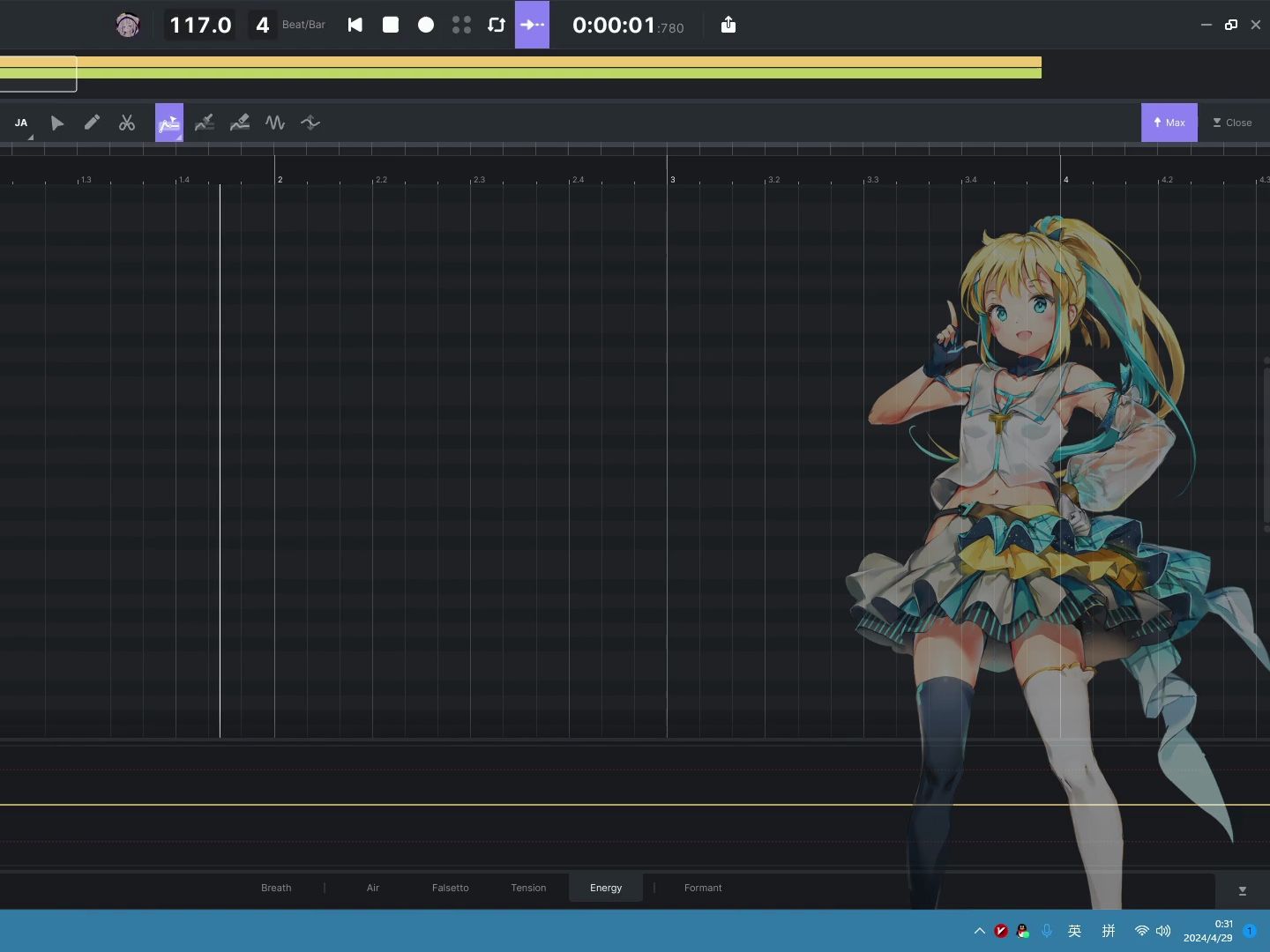Switch to the Tension parameter tab
This screenshot has height=952, width=1270.
(x=528, y=888)
